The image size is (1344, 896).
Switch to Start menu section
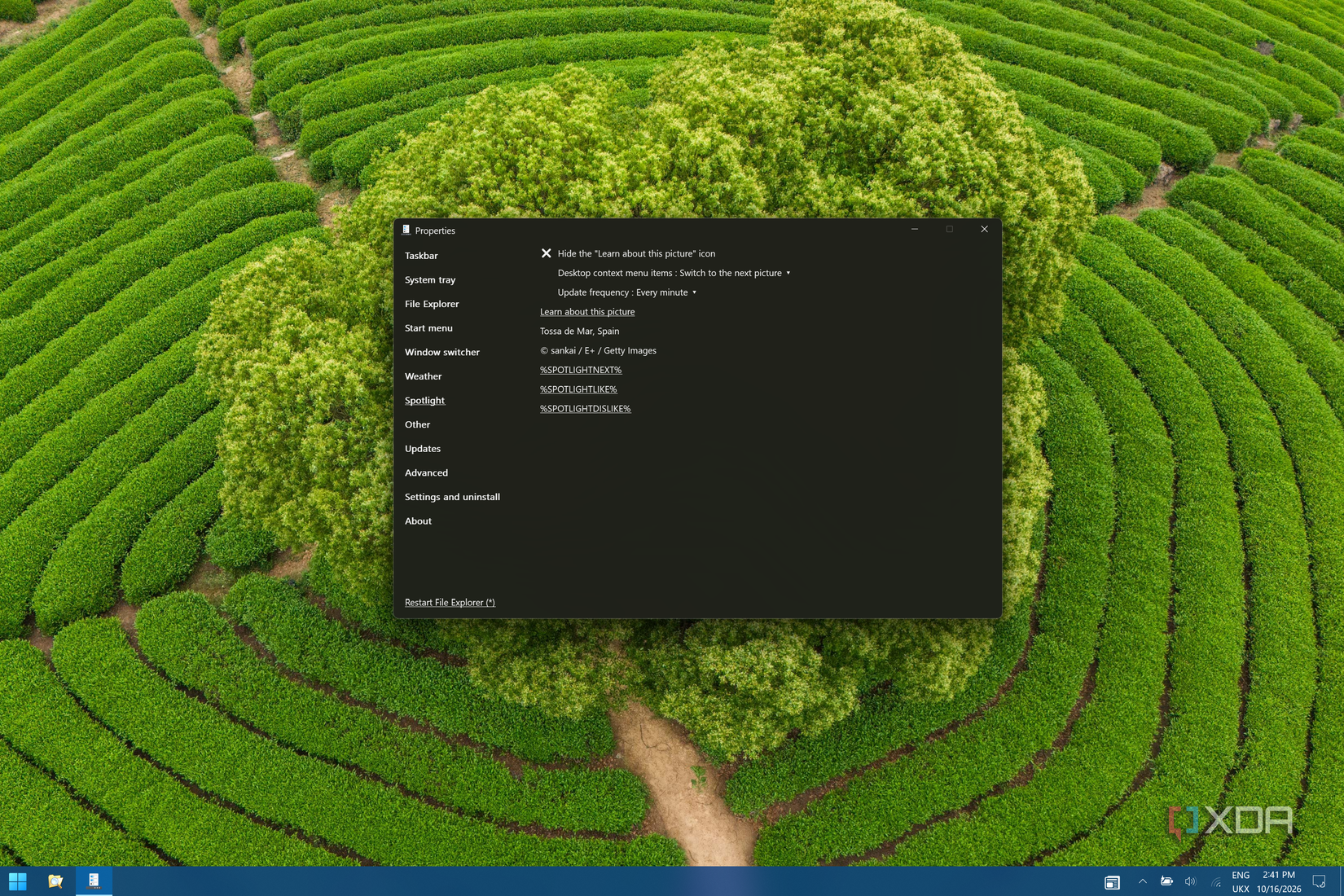point(428,328)
